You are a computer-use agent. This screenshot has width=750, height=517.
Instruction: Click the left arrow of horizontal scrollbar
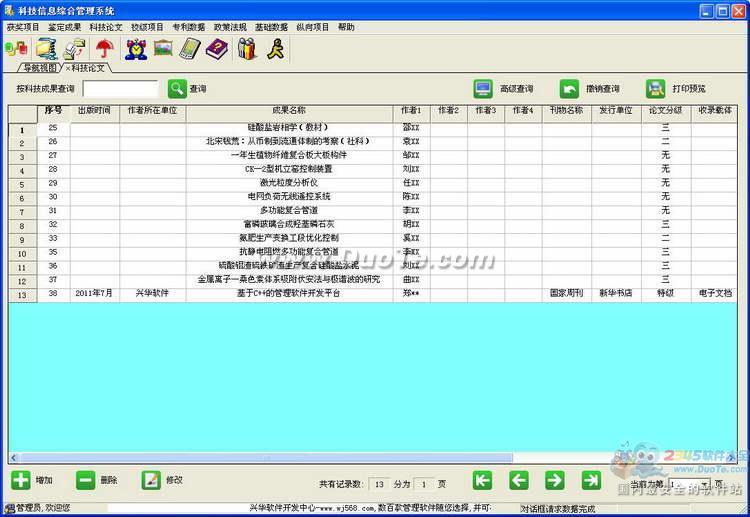(x=13, y=458)
